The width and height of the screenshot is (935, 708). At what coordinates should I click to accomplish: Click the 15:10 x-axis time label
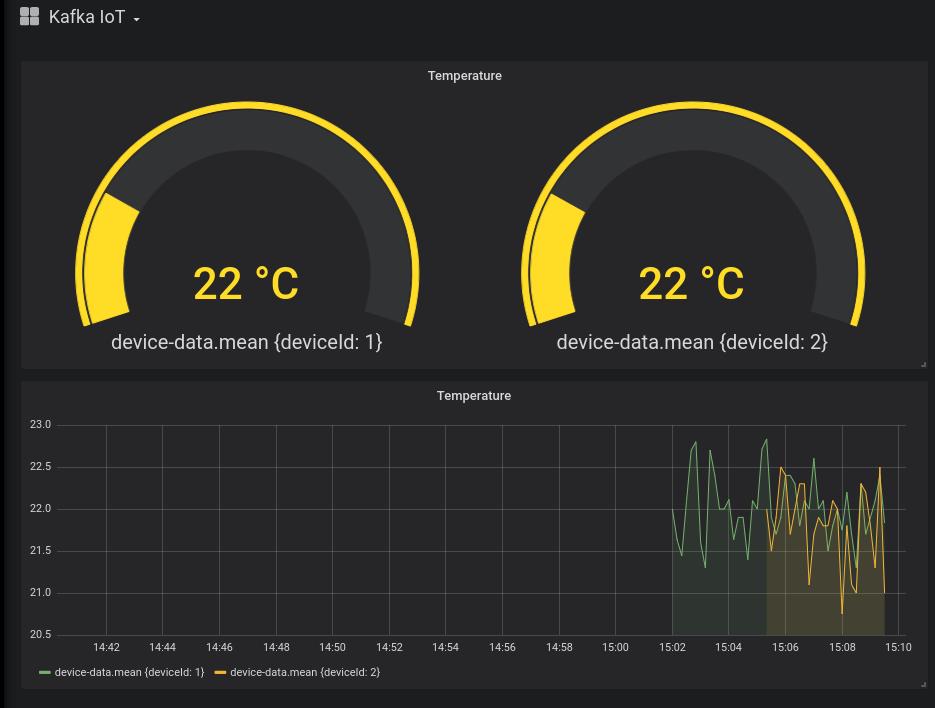[898, 647]
